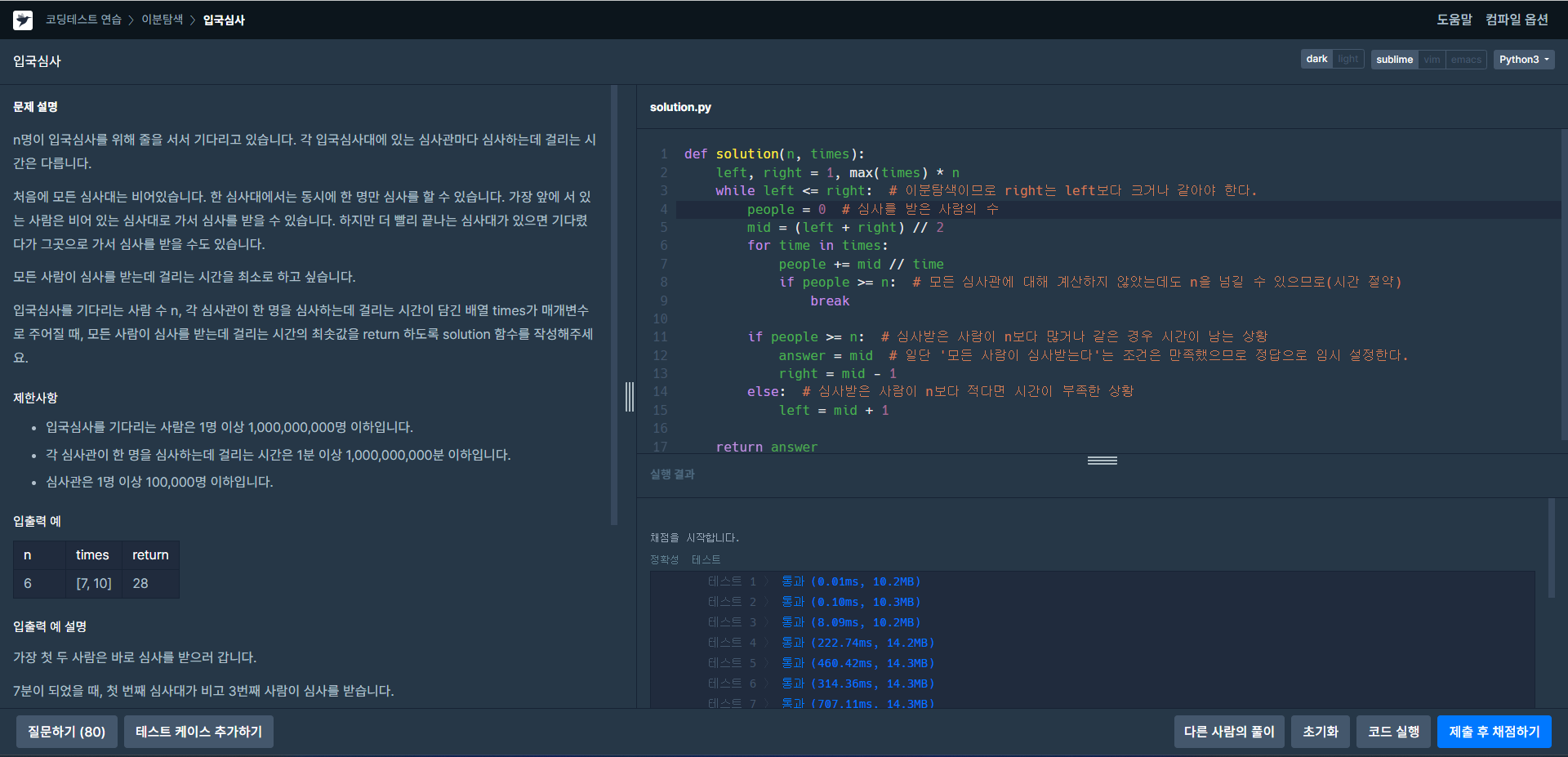Click 테스트 1 result row

(x=814, y=581)
